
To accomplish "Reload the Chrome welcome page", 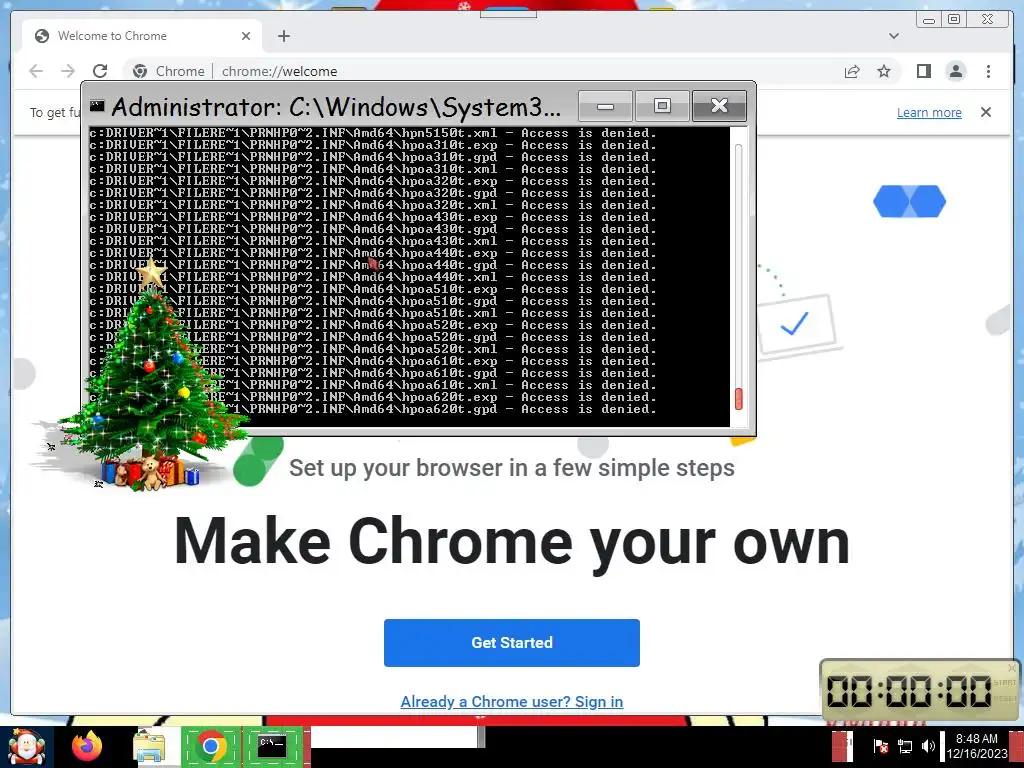I will click(100, 71).
